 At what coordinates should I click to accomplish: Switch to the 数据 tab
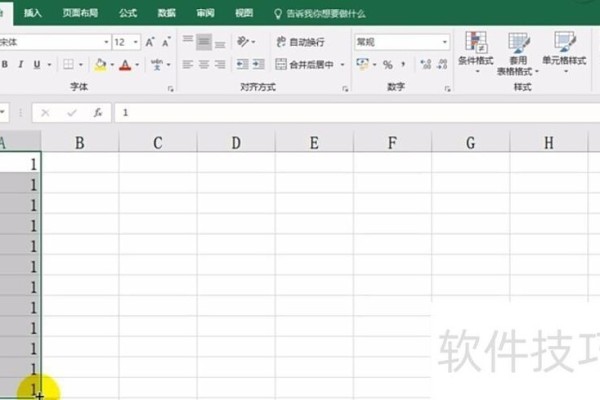(166, 13)
